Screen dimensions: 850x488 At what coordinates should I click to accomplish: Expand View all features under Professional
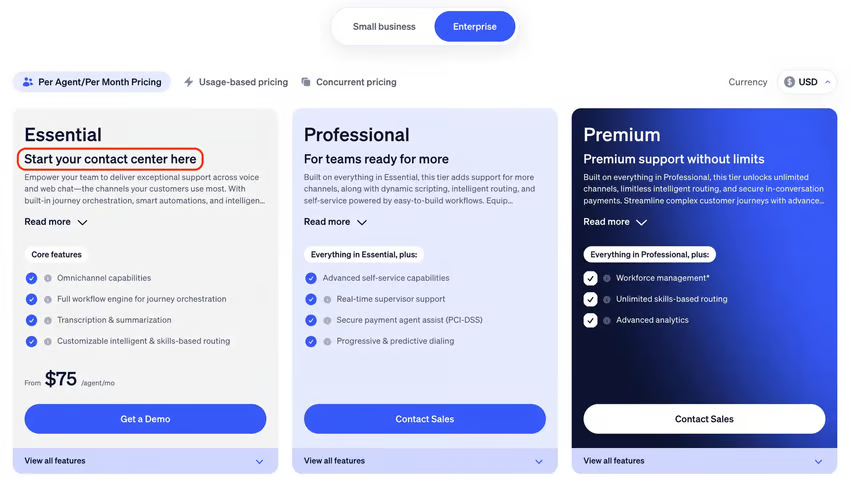424,461
